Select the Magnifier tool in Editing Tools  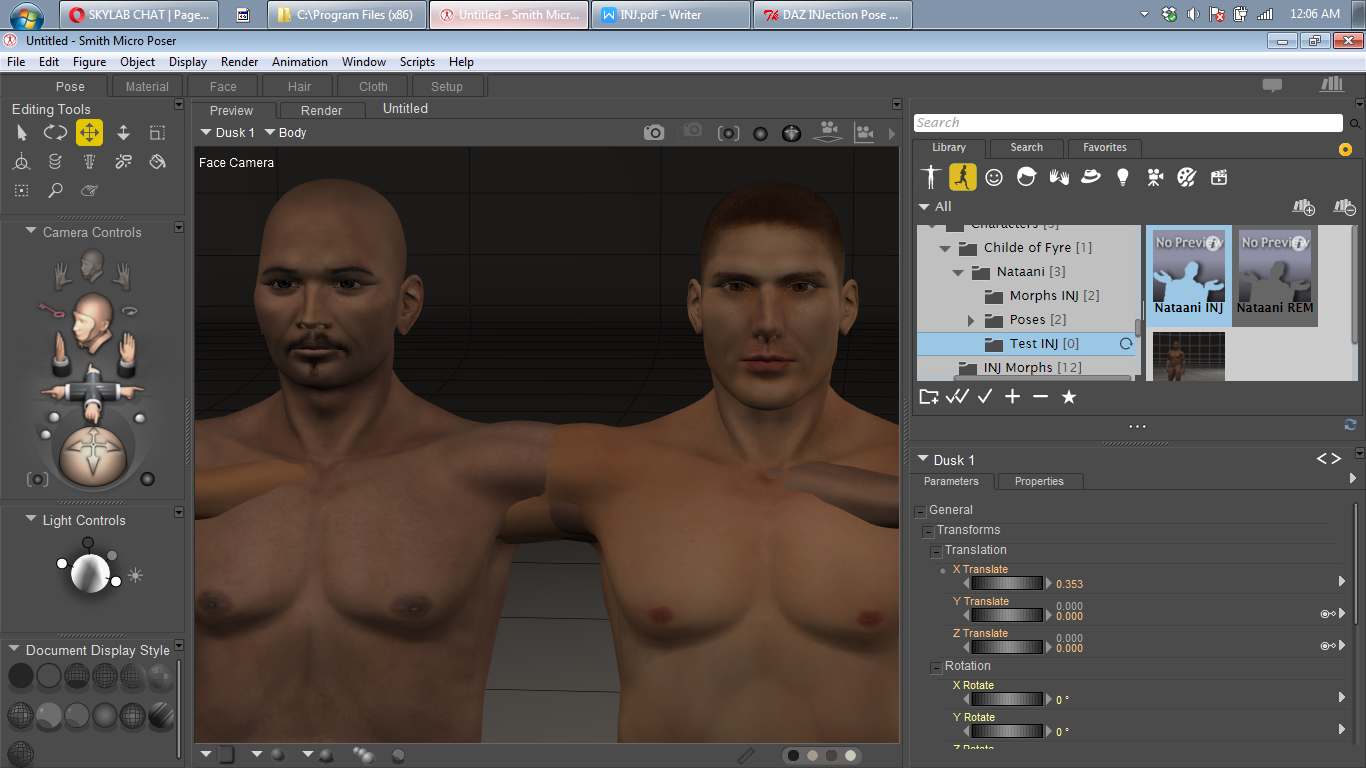coord(55,190)
